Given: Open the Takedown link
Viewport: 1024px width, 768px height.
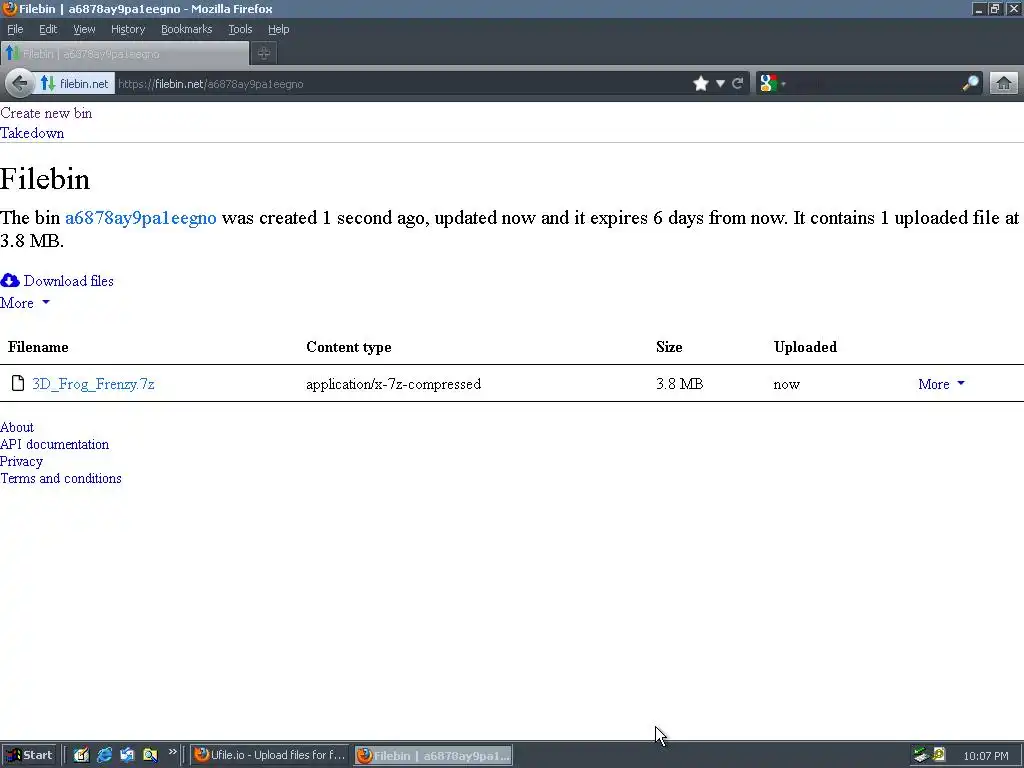Looking at the screenshot, I should point(32,133).
